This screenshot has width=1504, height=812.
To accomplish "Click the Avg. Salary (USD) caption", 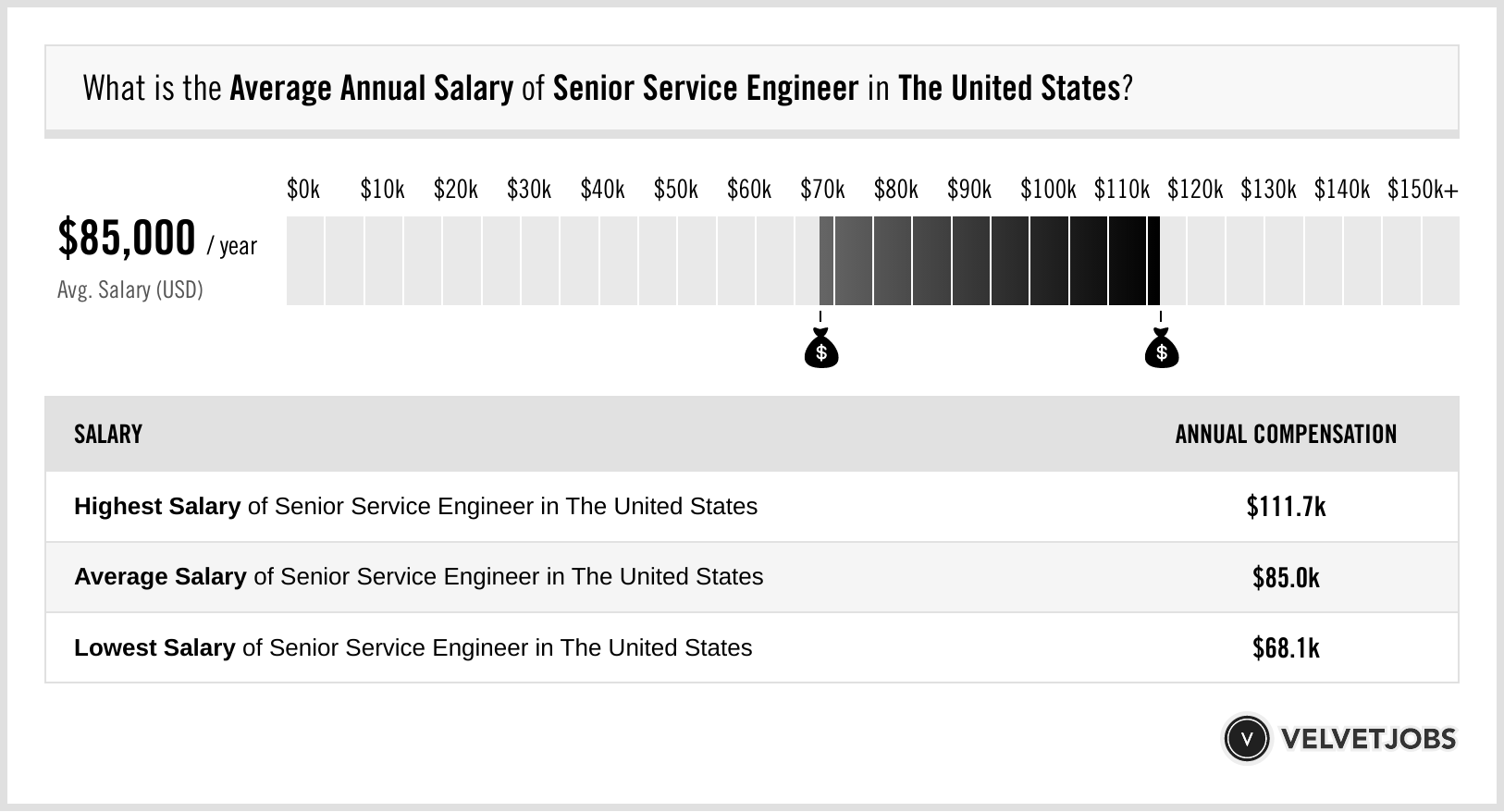I will [x=129, y=290].
